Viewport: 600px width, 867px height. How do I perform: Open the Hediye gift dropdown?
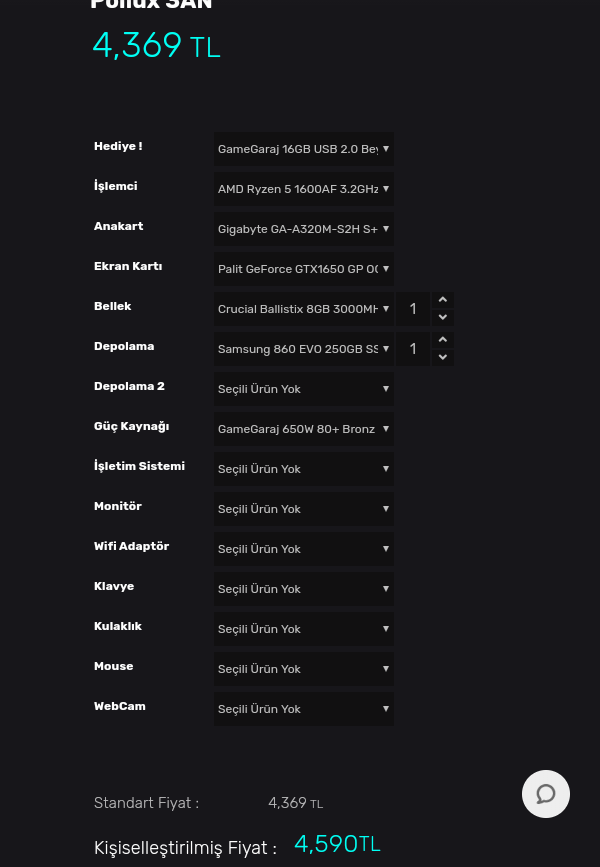(303, 149)
